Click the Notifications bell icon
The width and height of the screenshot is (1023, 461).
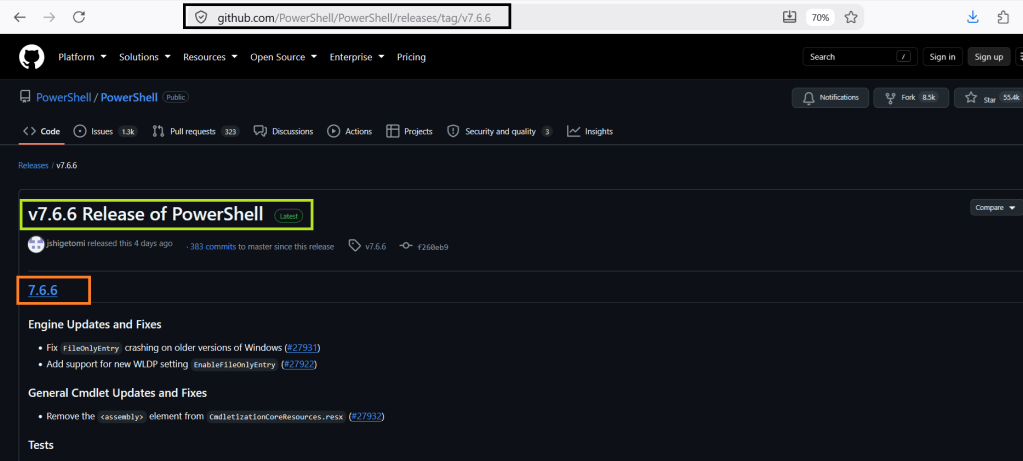[x=809, y=98]
